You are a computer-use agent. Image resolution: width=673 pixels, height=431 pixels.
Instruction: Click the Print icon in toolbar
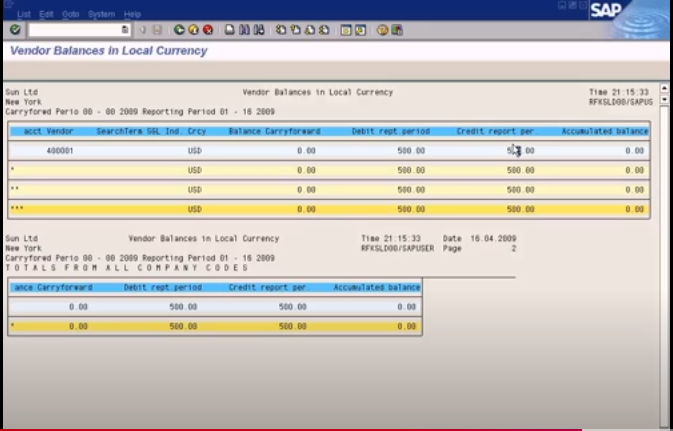(230, 30)
